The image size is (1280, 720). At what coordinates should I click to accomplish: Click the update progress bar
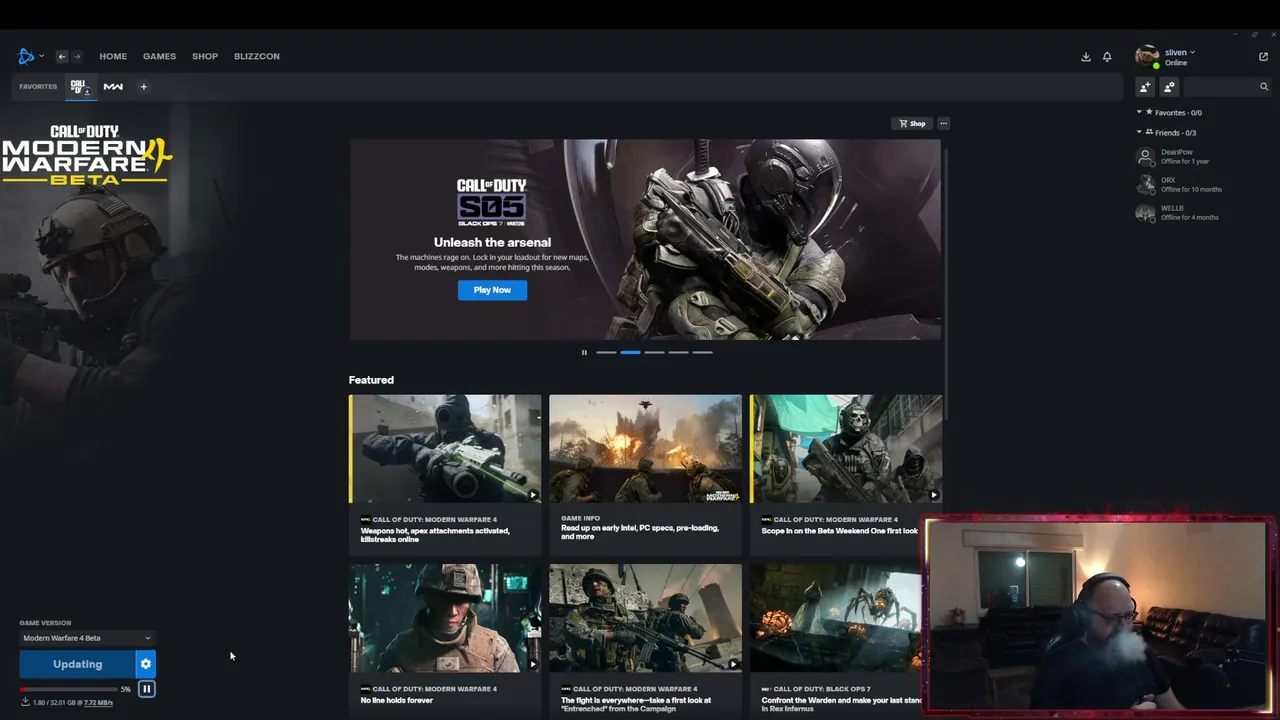point(68,689)
